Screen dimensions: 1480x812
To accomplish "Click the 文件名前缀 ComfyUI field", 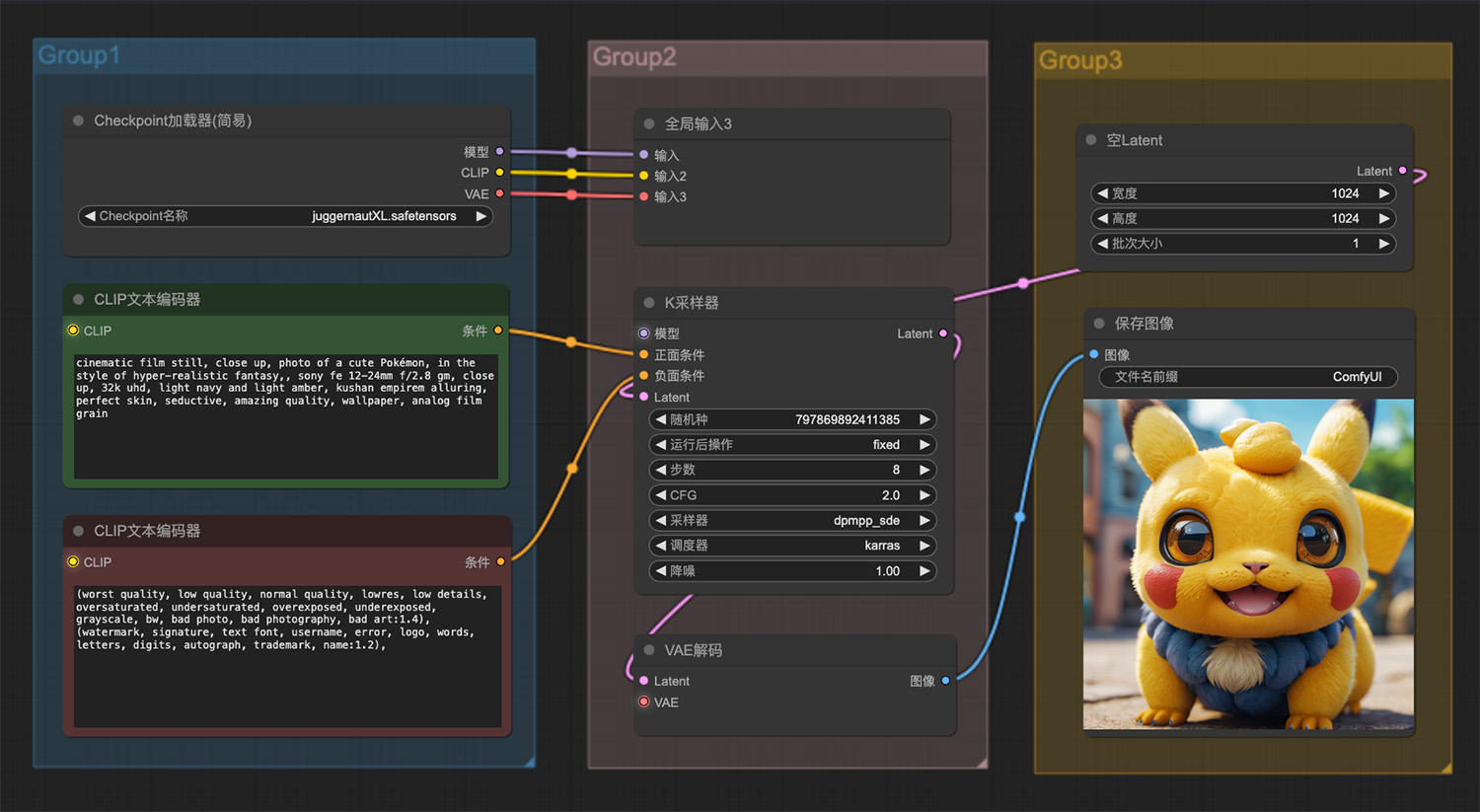I will 1248,377.
